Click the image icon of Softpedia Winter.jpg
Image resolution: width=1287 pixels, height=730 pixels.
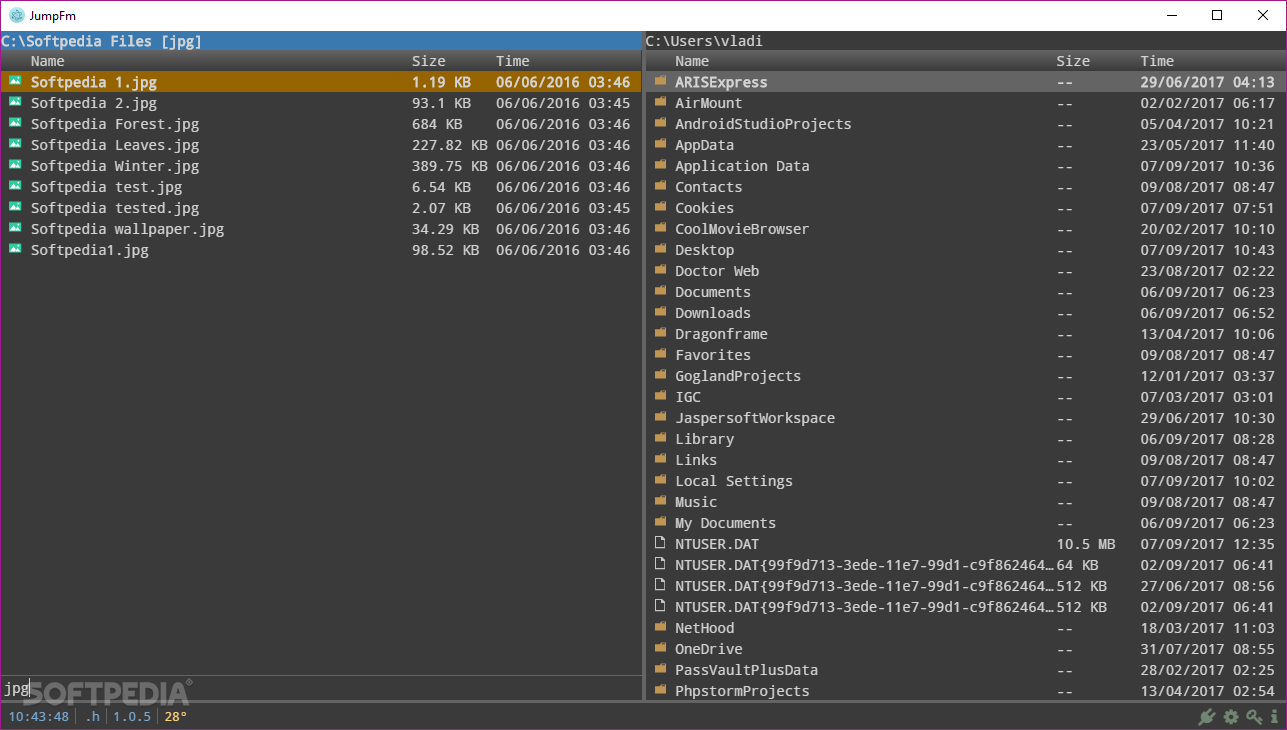click(x=15, y=165)
